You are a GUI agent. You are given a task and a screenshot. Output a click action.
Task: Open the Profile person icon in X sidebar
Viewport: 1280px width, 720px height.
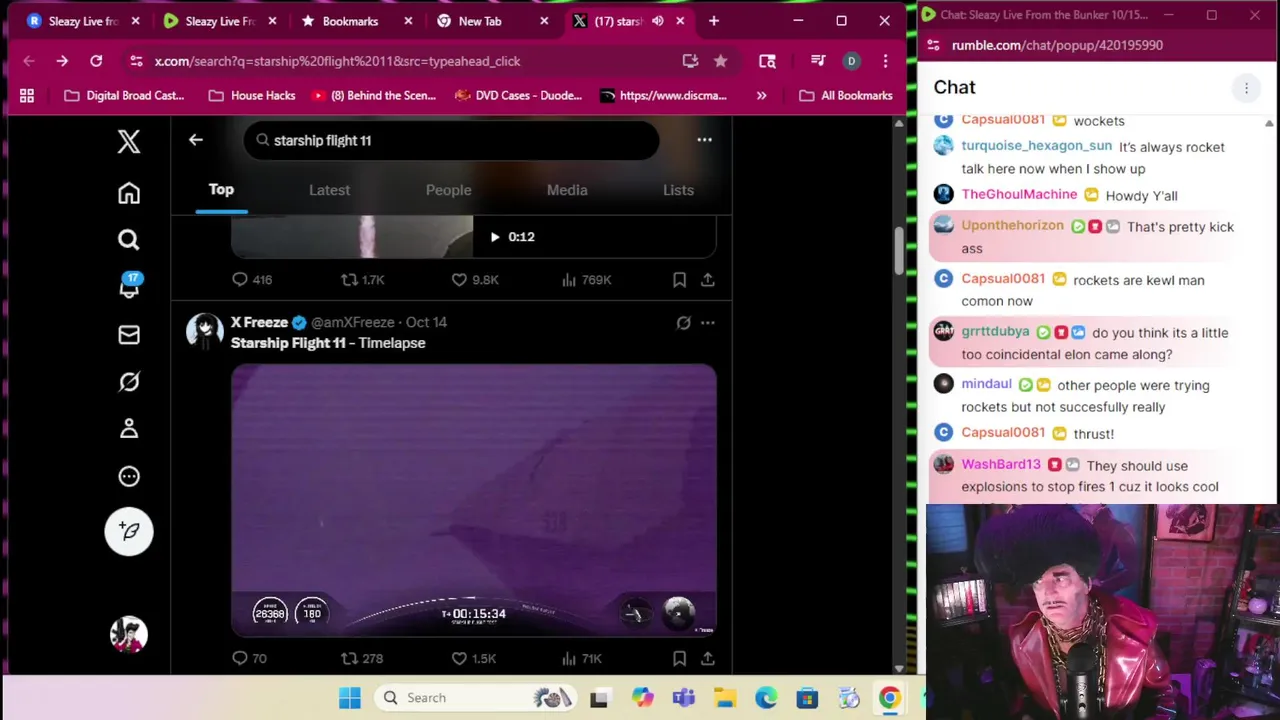pyautogui.click(x=129, y=429)
